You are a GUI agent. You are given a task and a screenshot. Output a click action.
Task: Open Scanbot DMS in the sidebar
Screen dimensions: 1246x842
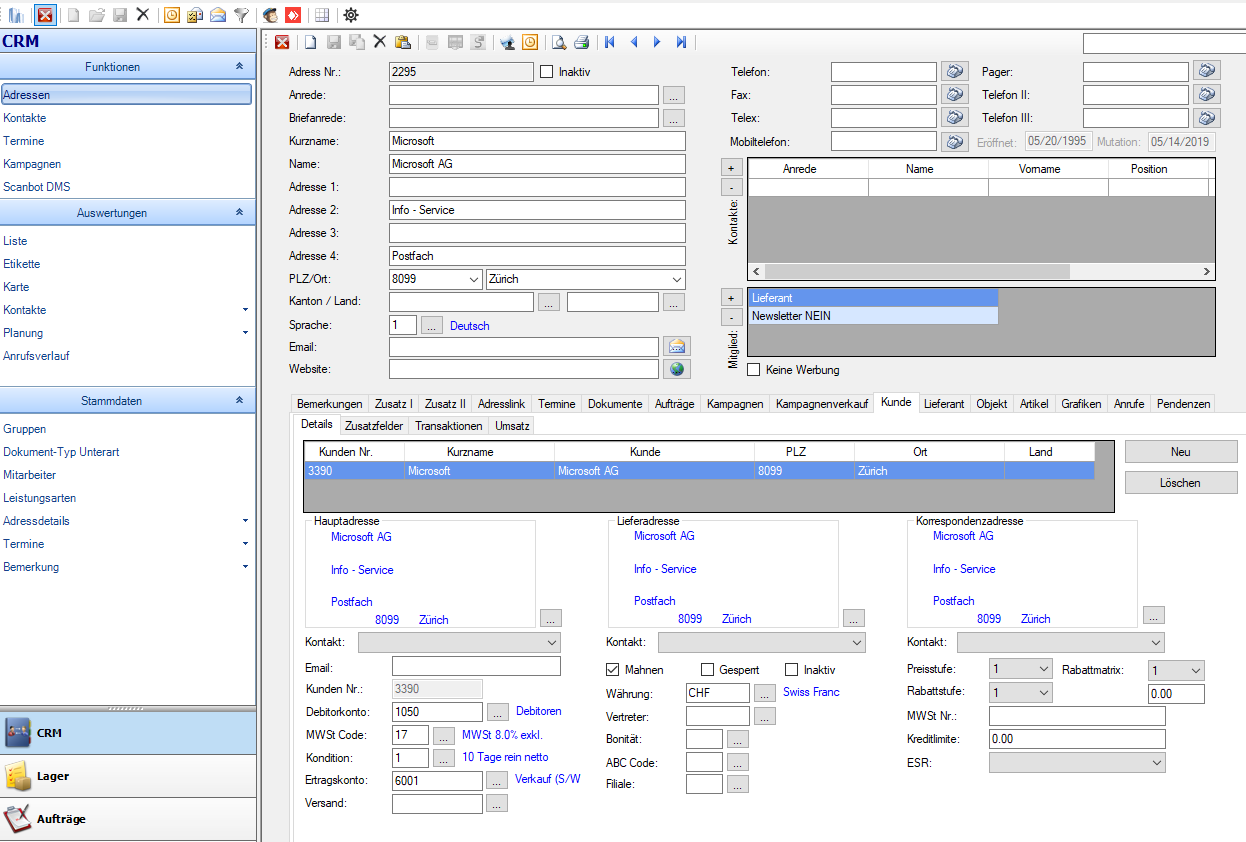point(37,187)
